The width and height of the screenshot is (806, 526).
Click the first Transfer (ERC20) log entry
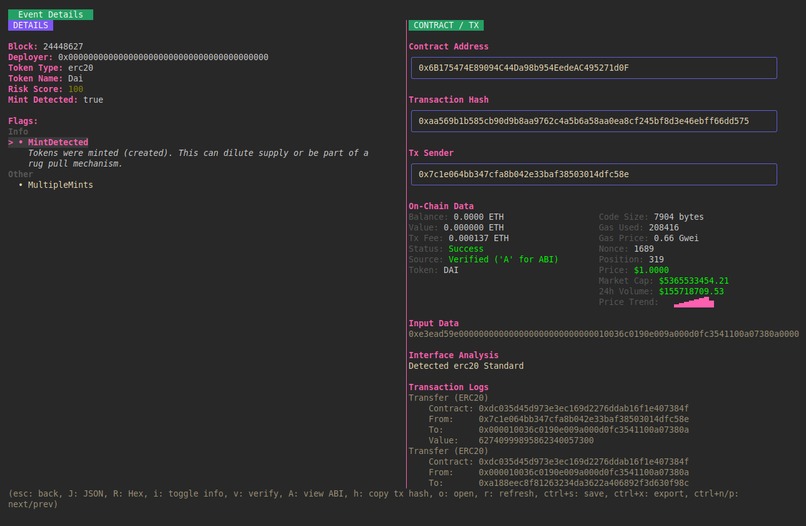[x=448, y=398]
